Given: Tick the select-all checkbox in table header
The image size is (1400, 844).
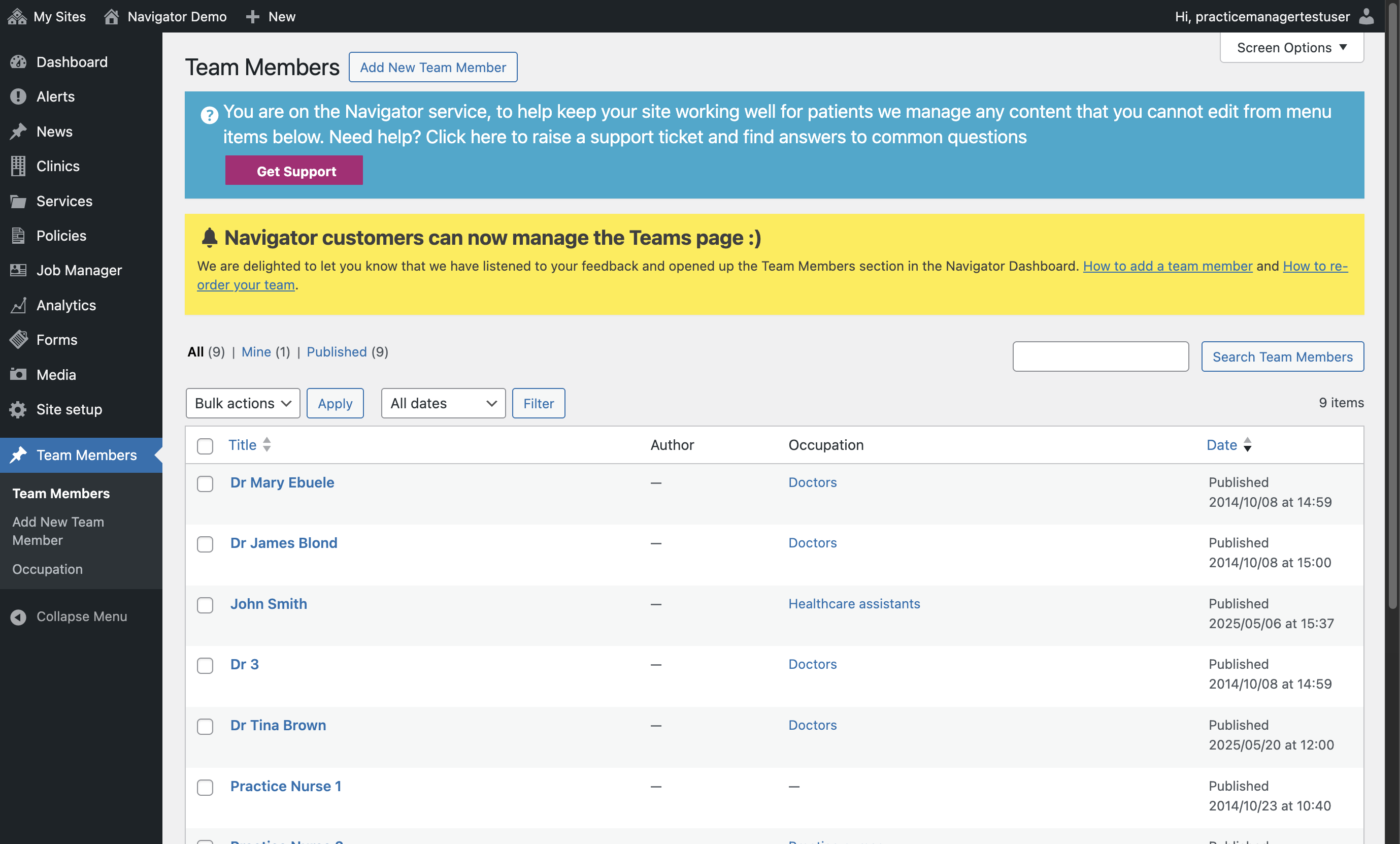Looking at the screenshot, I should tap(205, 446).
